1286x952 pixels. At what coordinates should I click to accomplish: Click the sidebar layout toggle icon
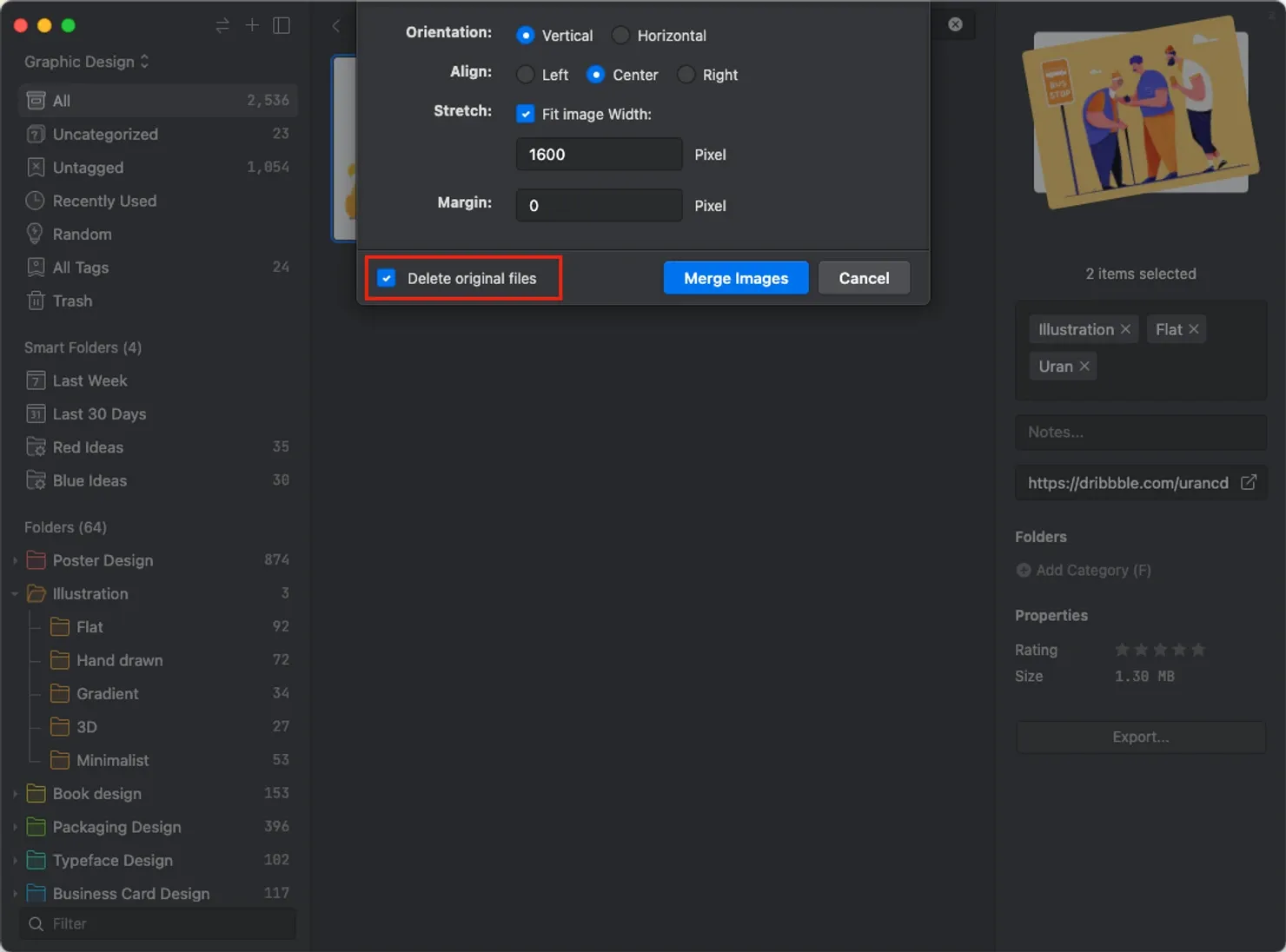point(282,25)
